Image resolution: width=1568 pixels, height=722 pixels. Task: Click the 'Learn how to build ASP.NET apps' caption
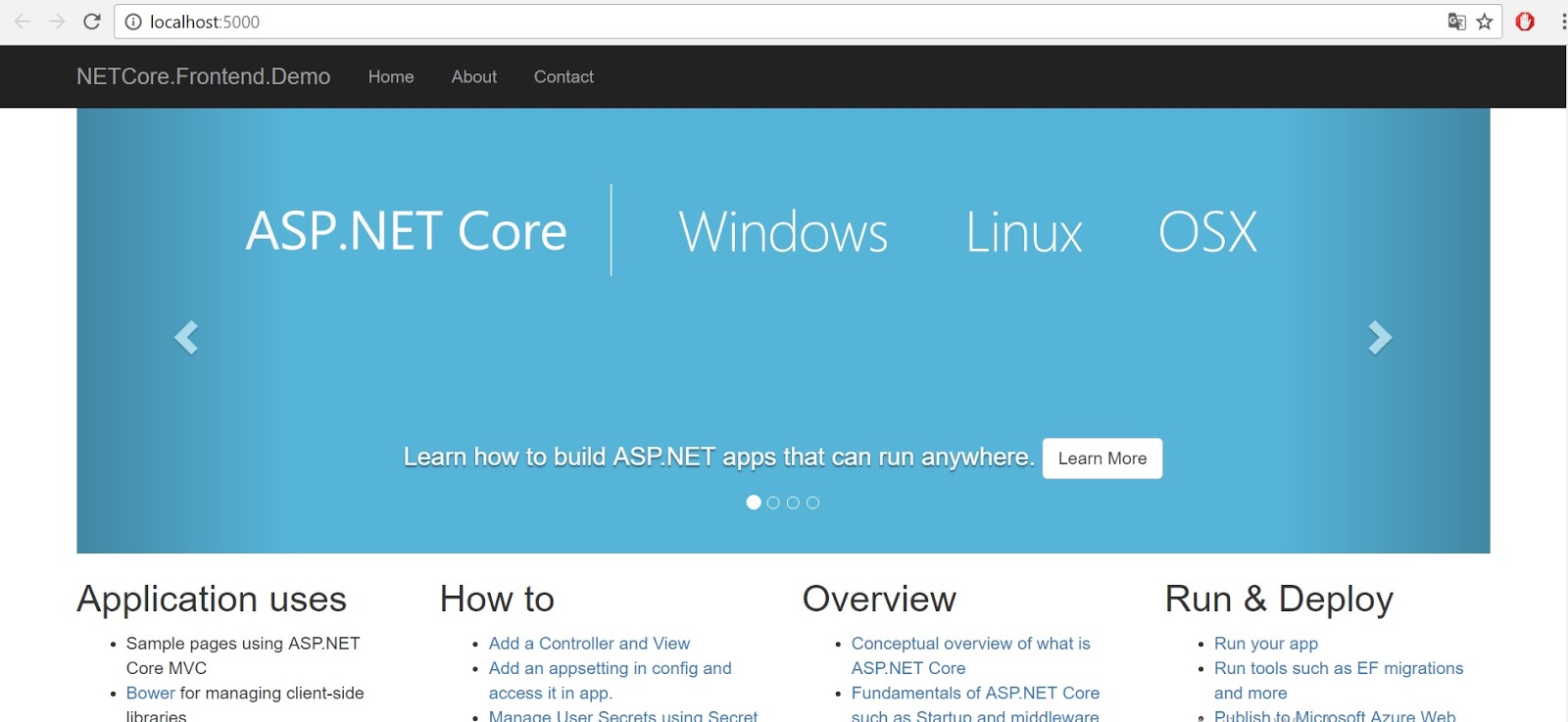tap(718, 457)
